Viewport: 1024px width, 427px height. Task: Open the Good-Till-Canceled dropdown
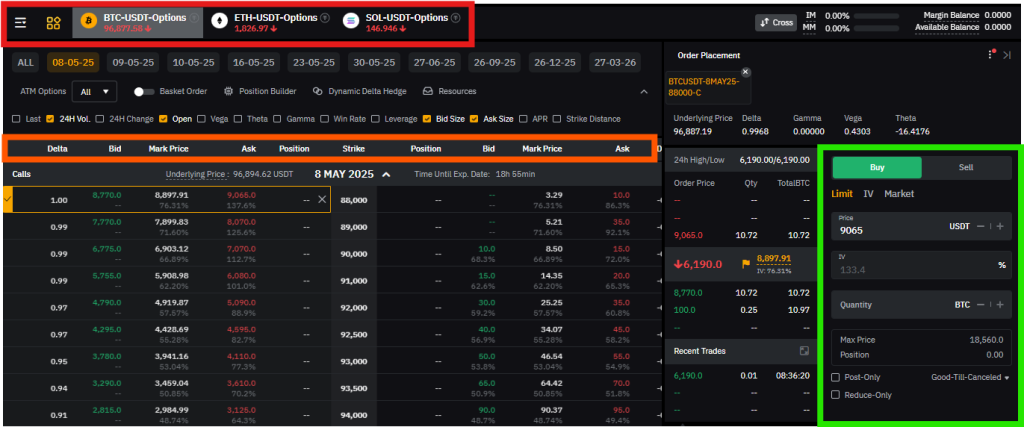coord(970,377)
